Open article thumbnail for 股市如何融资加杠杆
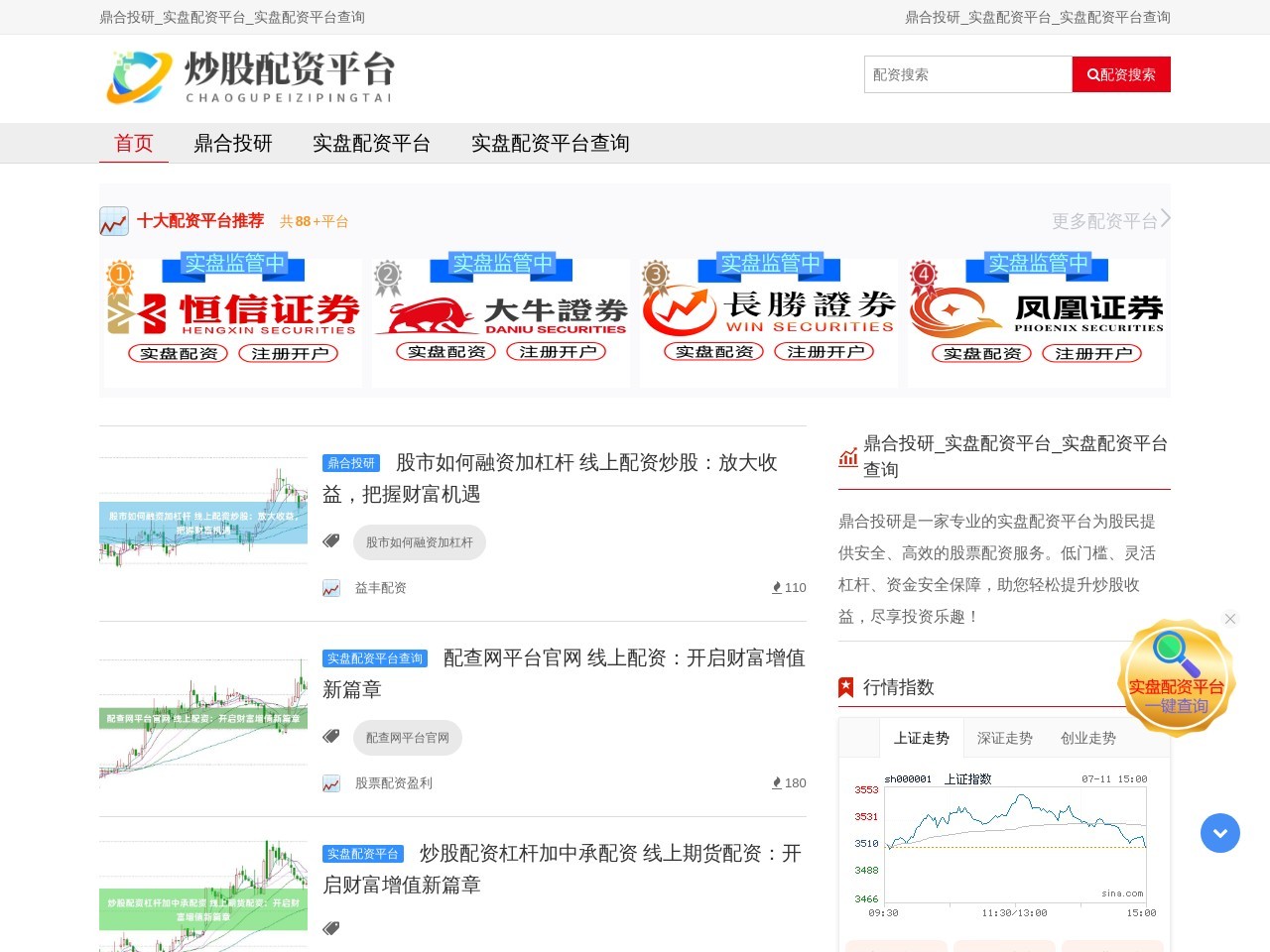 click(x=203, y=512)
